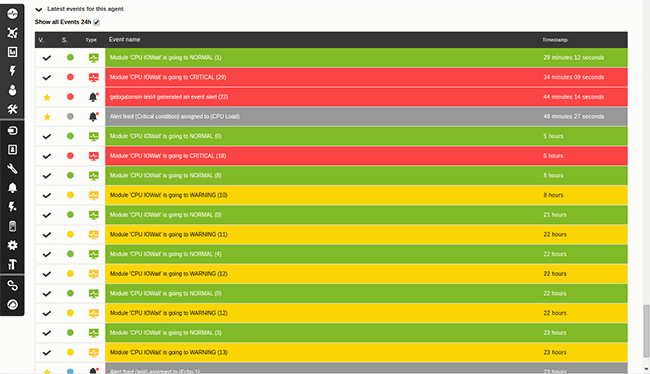The width and height of the screenshot is (650, 374).
Task: Select event "Module 'CPU IOWait' is going to WARNING (11)"
Action: tap(366, 235)
